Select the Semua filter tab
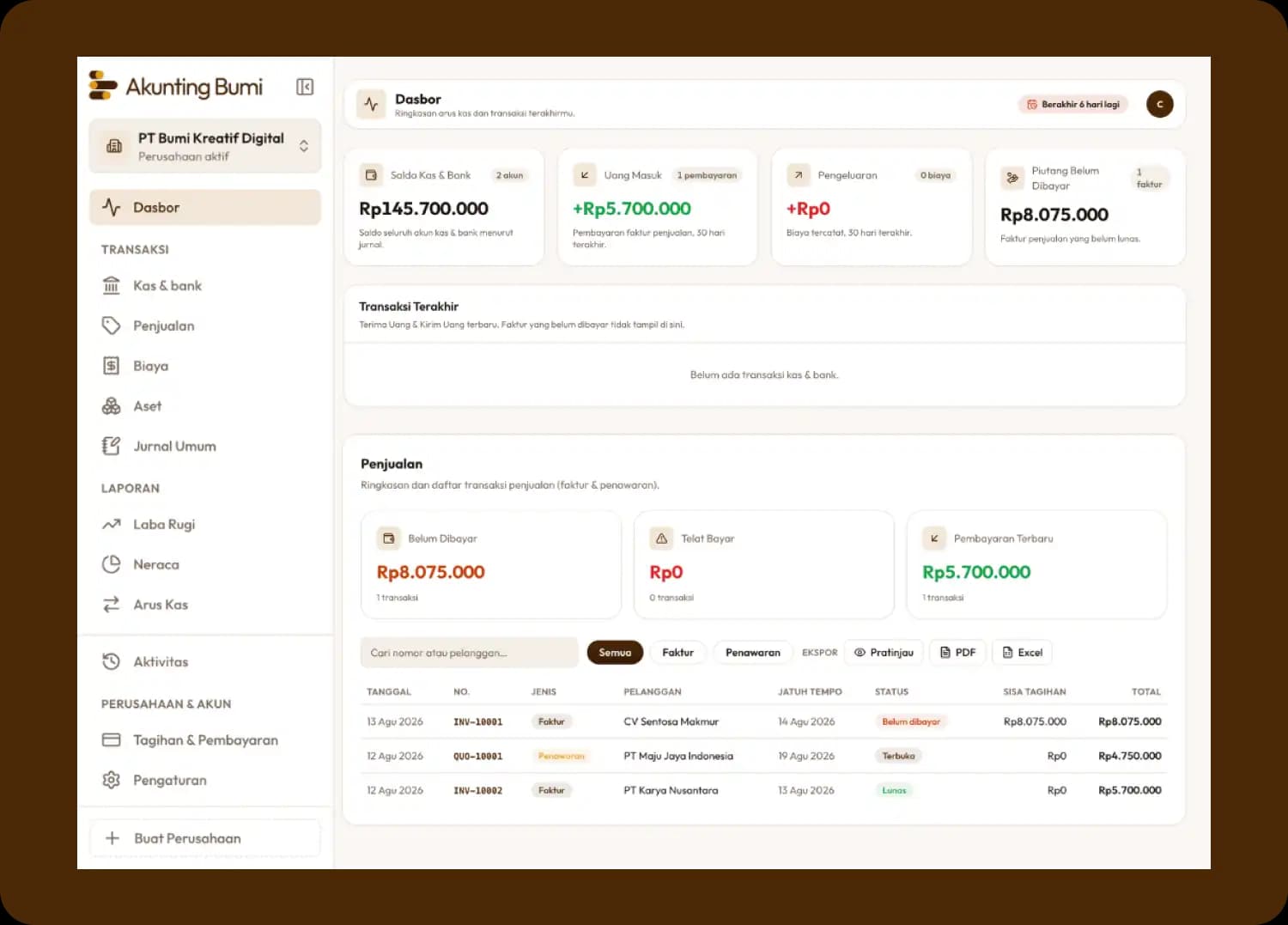Image resolution: width=1288 pixels, height=925 pixels. tap(615, 653)
